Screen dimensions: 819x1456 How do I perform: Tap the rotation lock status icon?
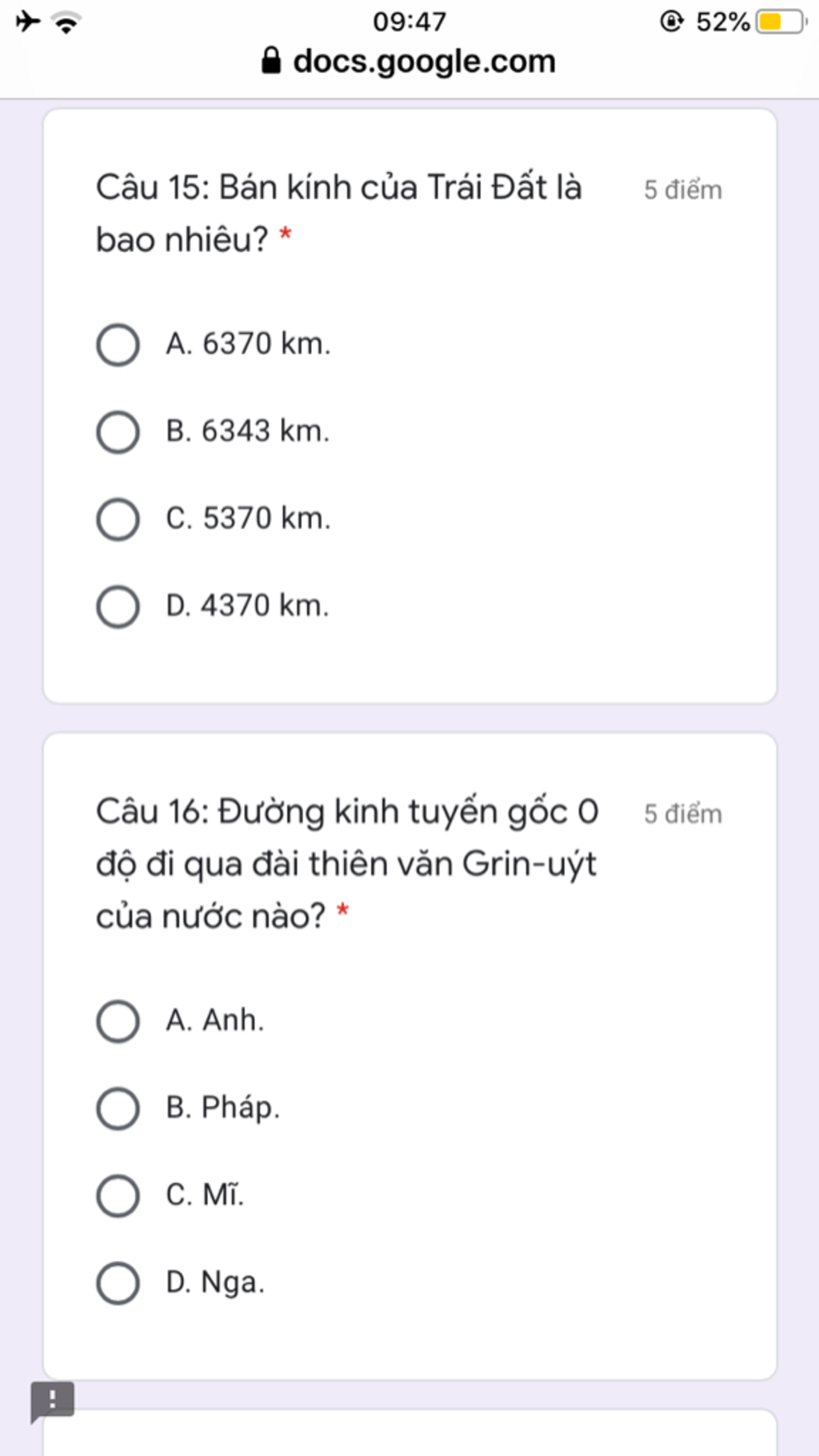(672, 22)
